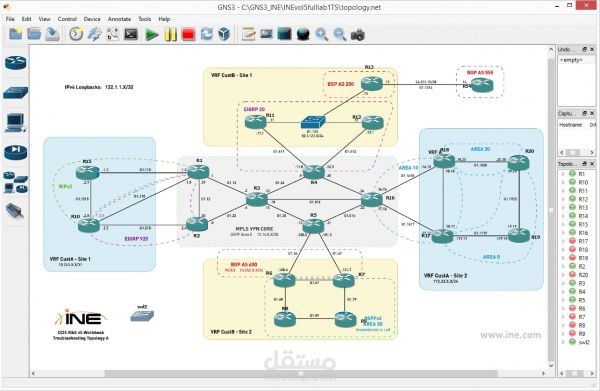
Task: Expand R17 node in topology summary
Action: [x=563, y=241]
